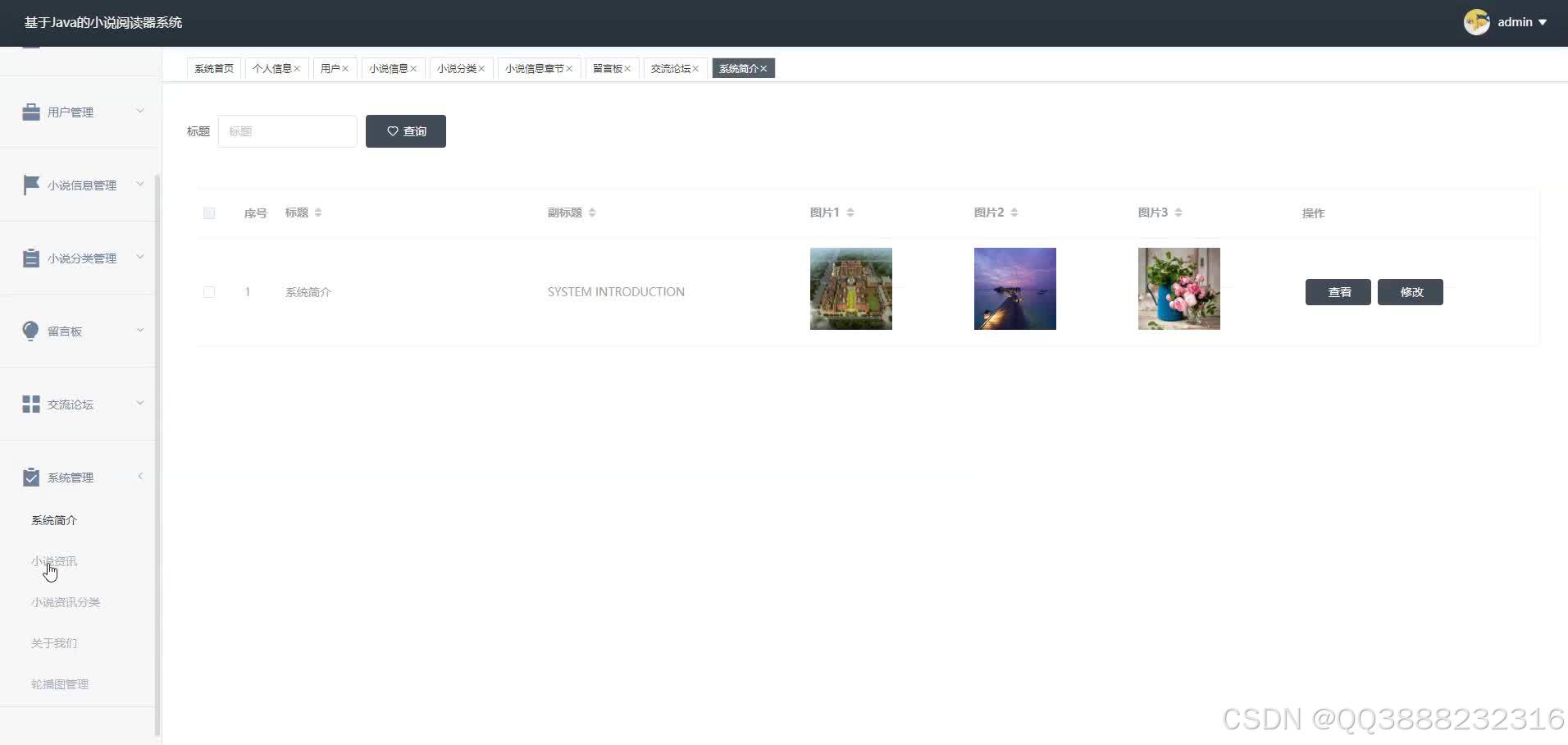Close the 留言板 tab
The width and height of the screenshot is (1568, 745).
[x=627, y=69]
